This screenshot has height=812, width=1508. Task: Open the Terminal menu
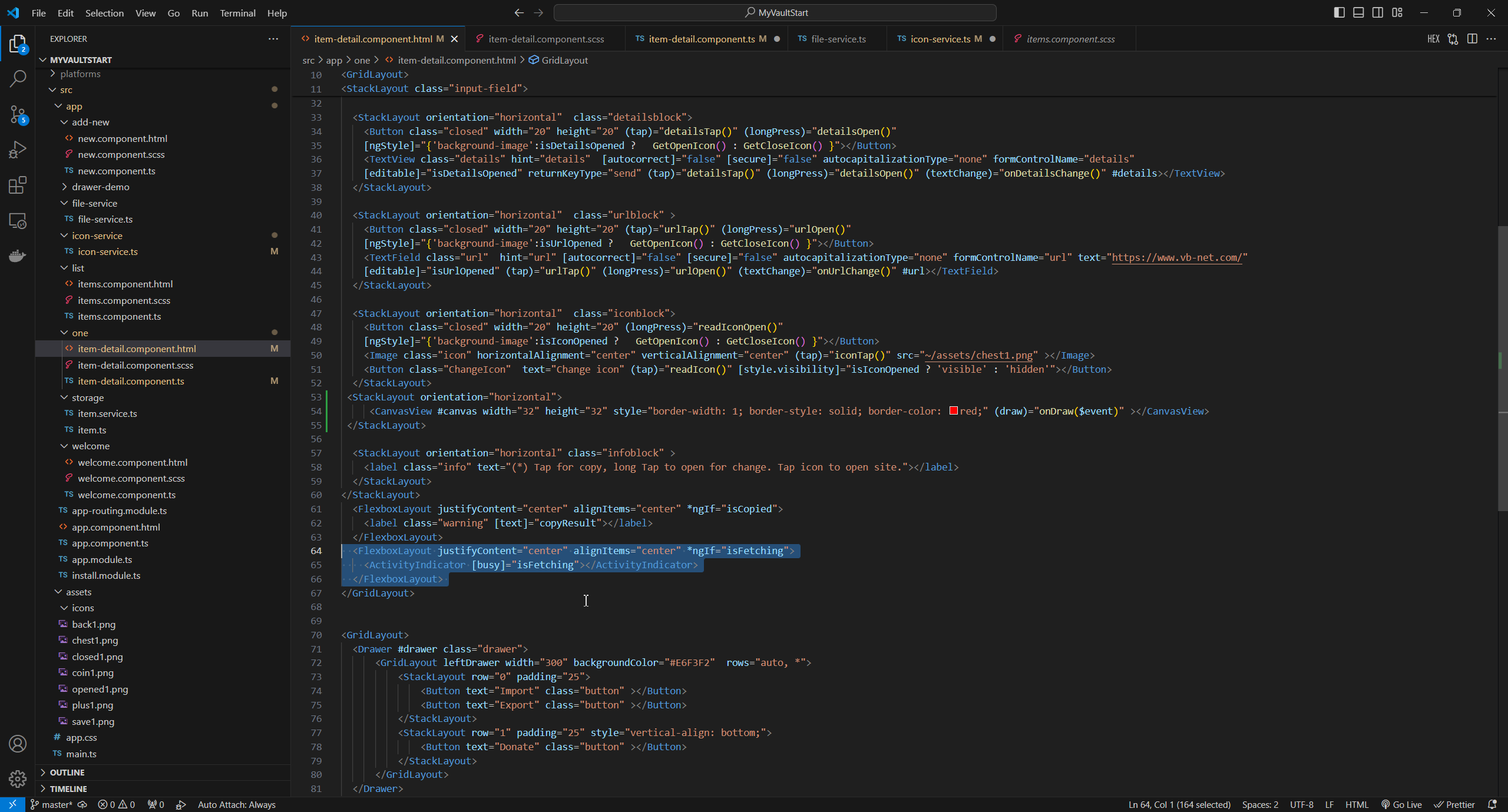point(237,13)
